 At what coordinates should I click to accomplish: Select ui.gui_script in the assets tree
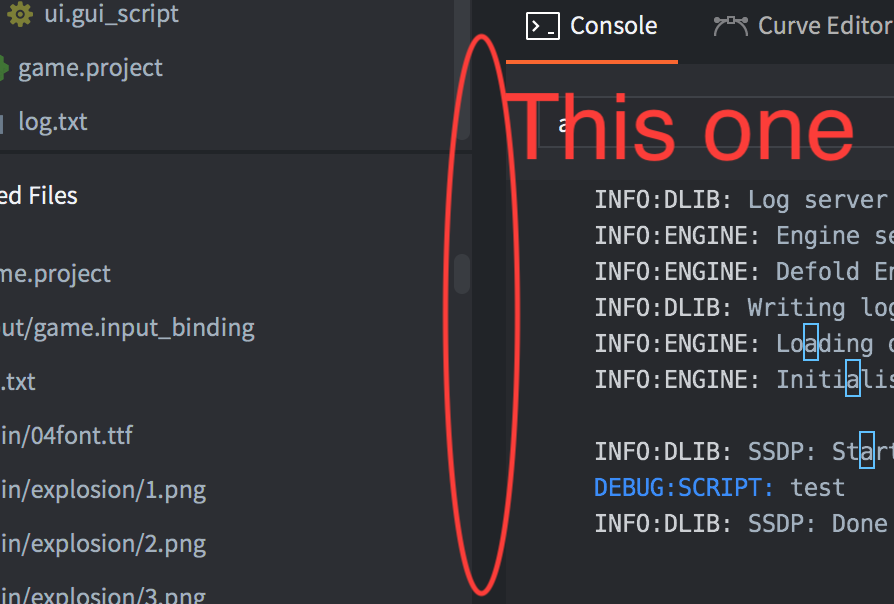(111, 14)
